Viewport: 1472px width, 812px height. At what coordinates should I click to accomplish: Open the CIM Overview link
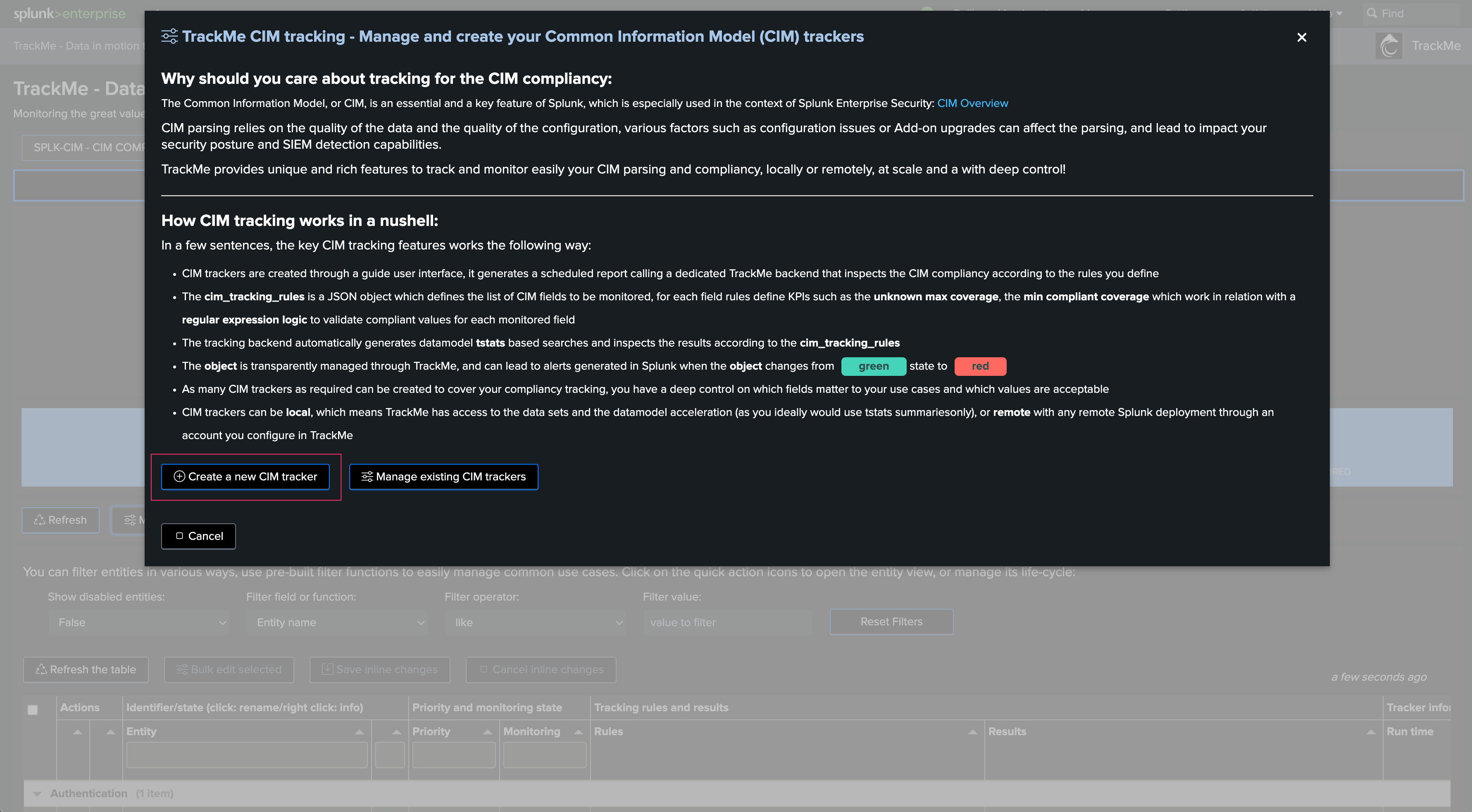pyautogui.click(x=972, y=103)
